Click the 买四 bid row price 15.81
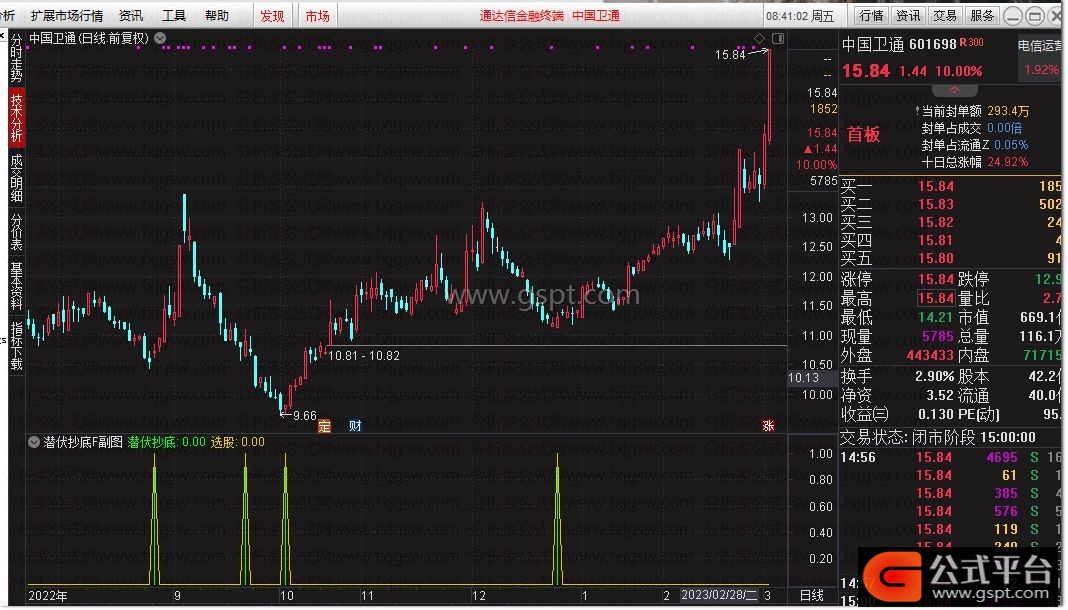This screenshot has width=1068, height=610. pyautogui.click(x=936, y=240)
